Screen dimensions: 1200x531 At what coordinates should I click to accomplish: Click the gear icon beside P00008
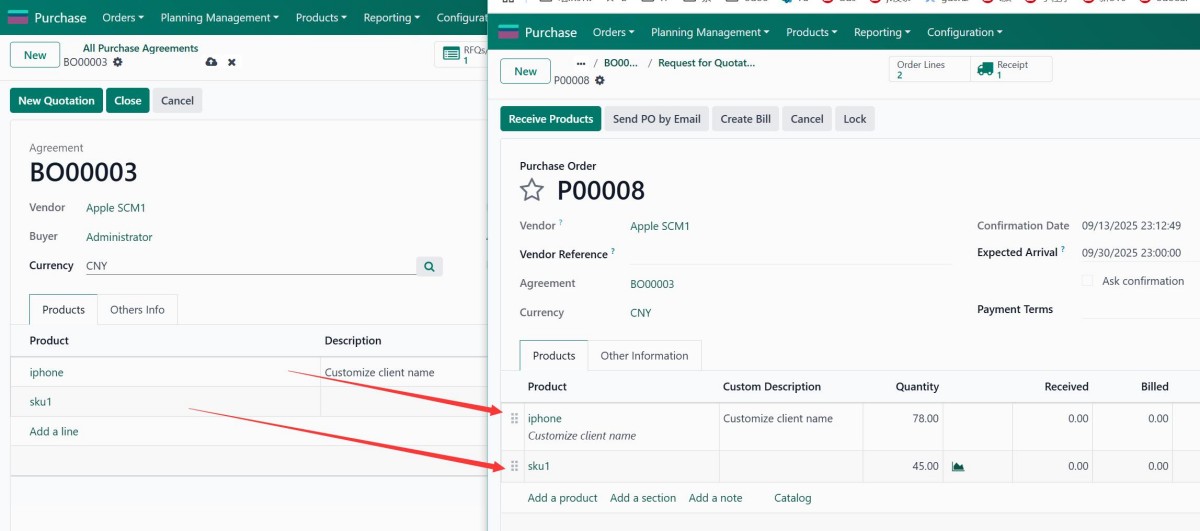pyautogui.click(x=600, y=80)
